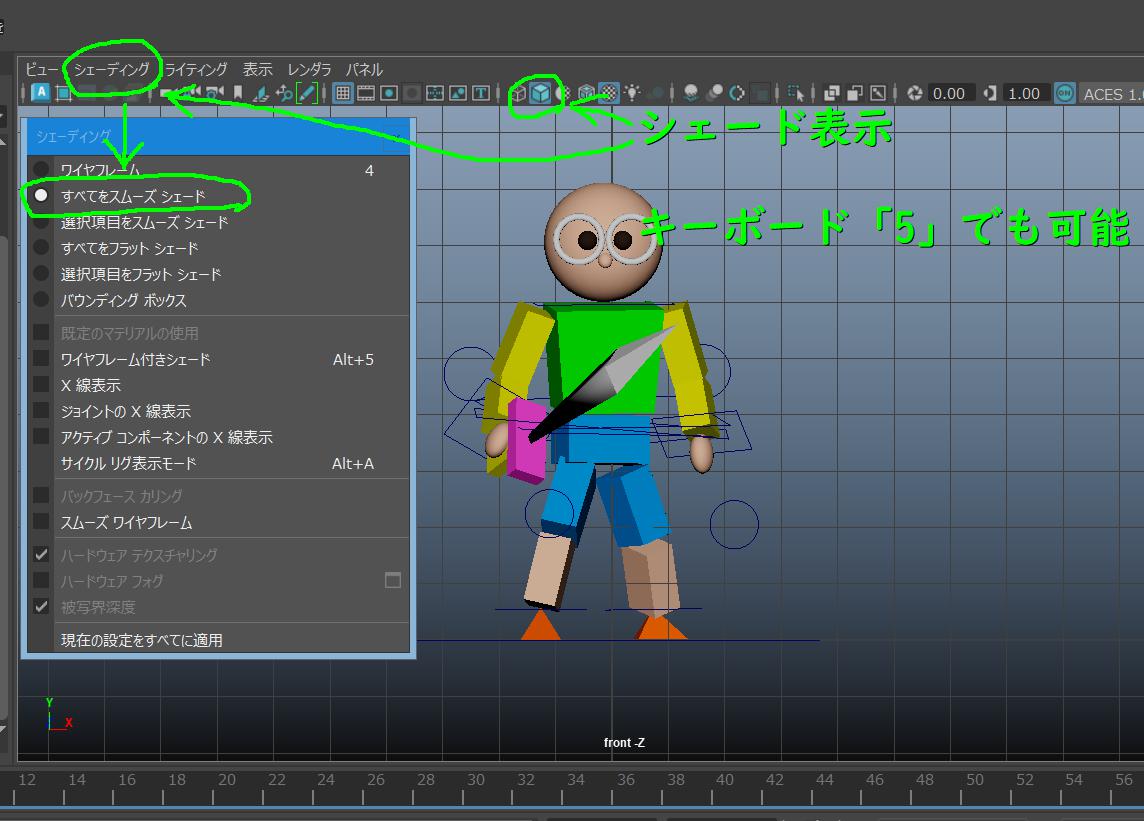Enable ワイヤフレーム付きシェード checkbox
Image resolution: width=1144 pixels, height=821 pixels.
(42, 359)
